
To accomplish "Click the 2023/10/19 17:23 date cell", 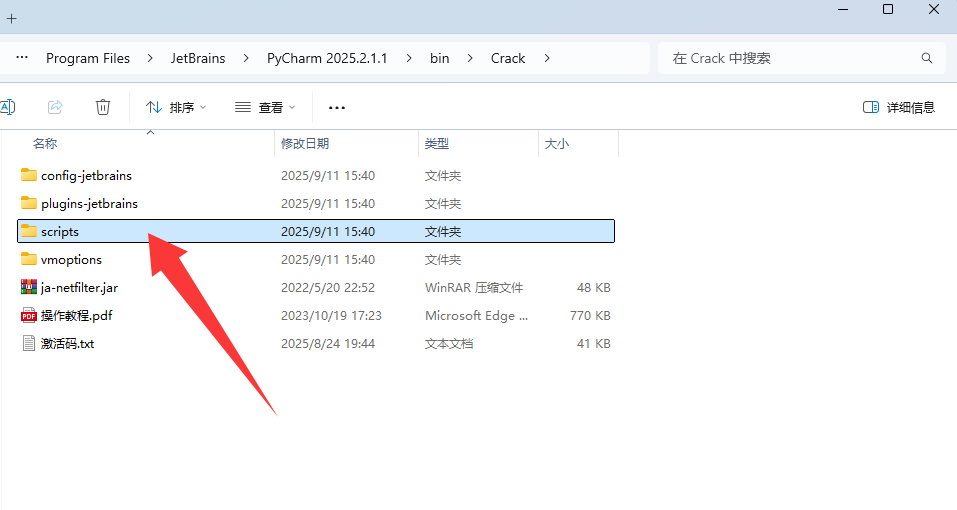I will point(331,316).
